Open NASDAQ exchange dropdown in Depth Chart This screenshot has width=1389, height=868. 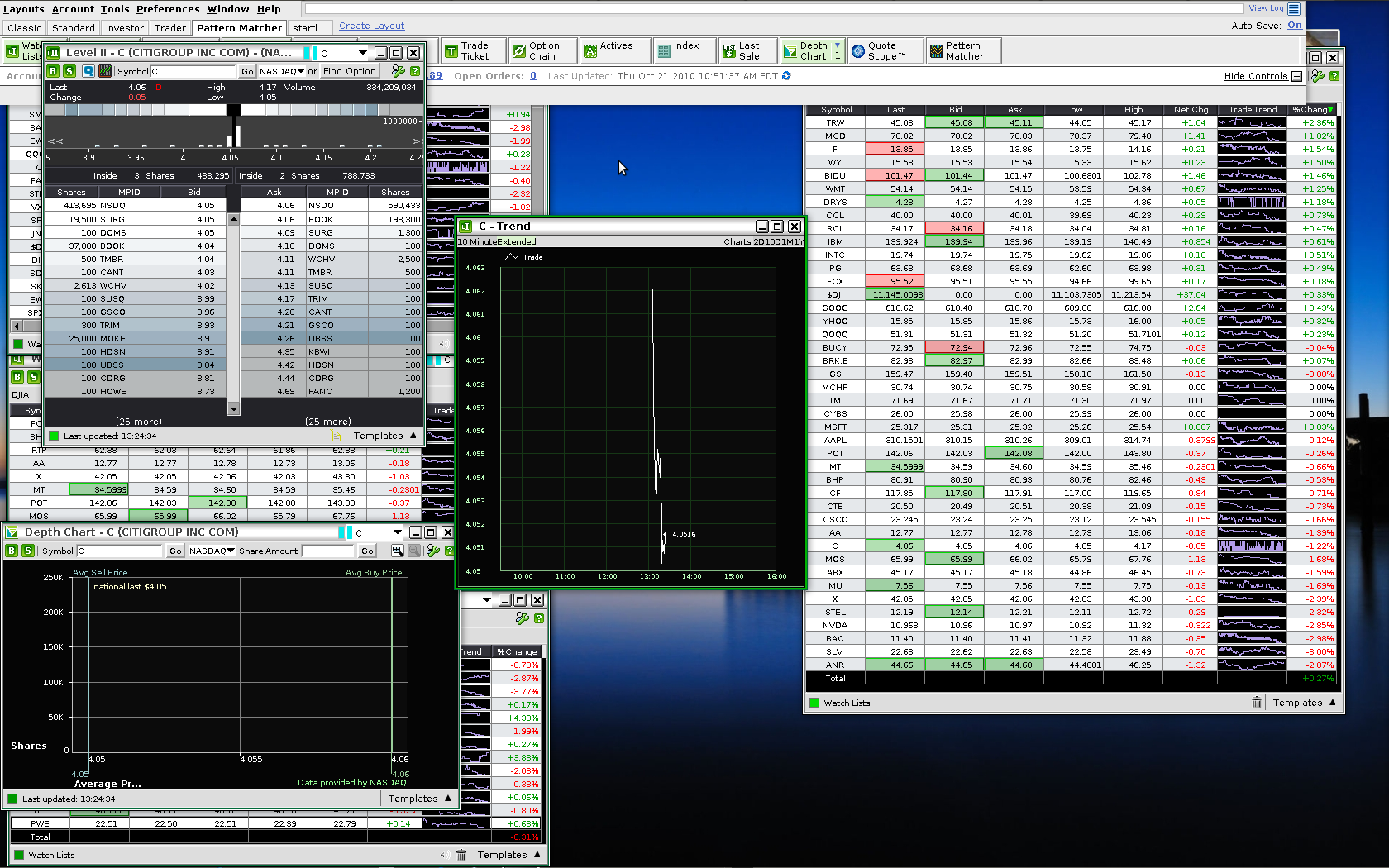pyautogui.click(x=212, y=551)
